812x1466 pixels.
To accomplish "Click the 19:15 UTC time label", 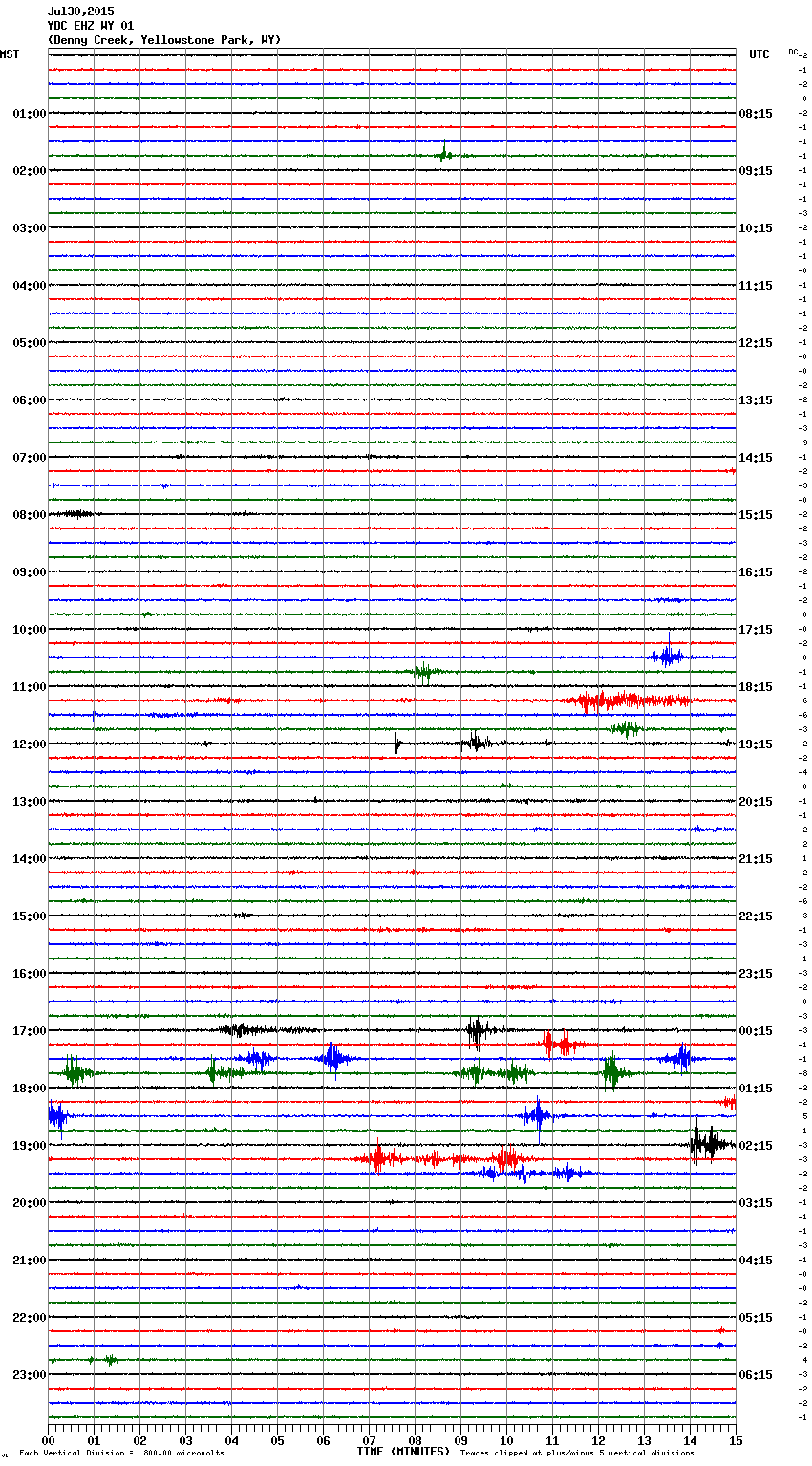I will 756,744.
